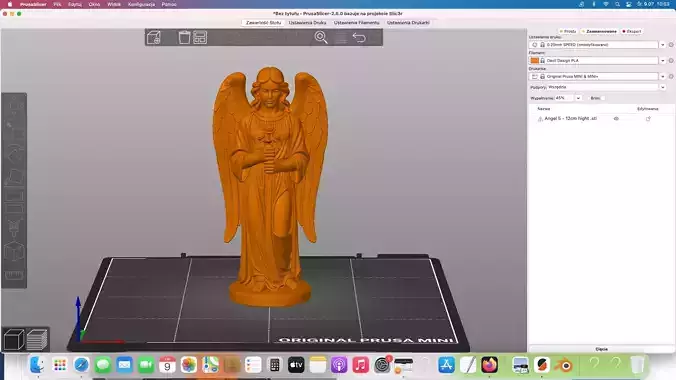676x380 pixels.
Task: Click the Arrange objects icon in top toolbar
Action: pyautogui.click(x=200, y=38)
